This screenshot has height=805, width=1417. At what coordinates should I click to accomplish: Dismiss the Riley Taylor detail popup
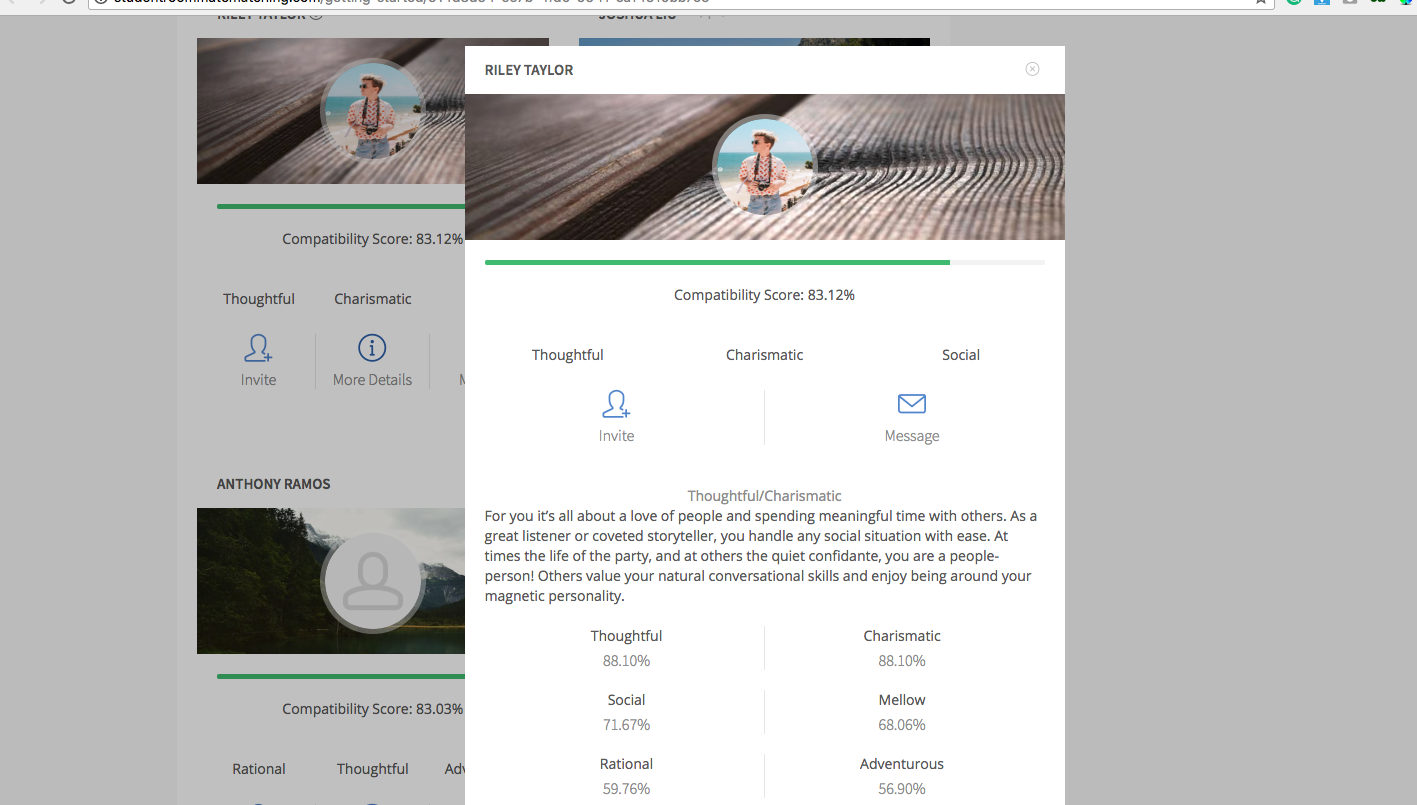click(1032, 68)
